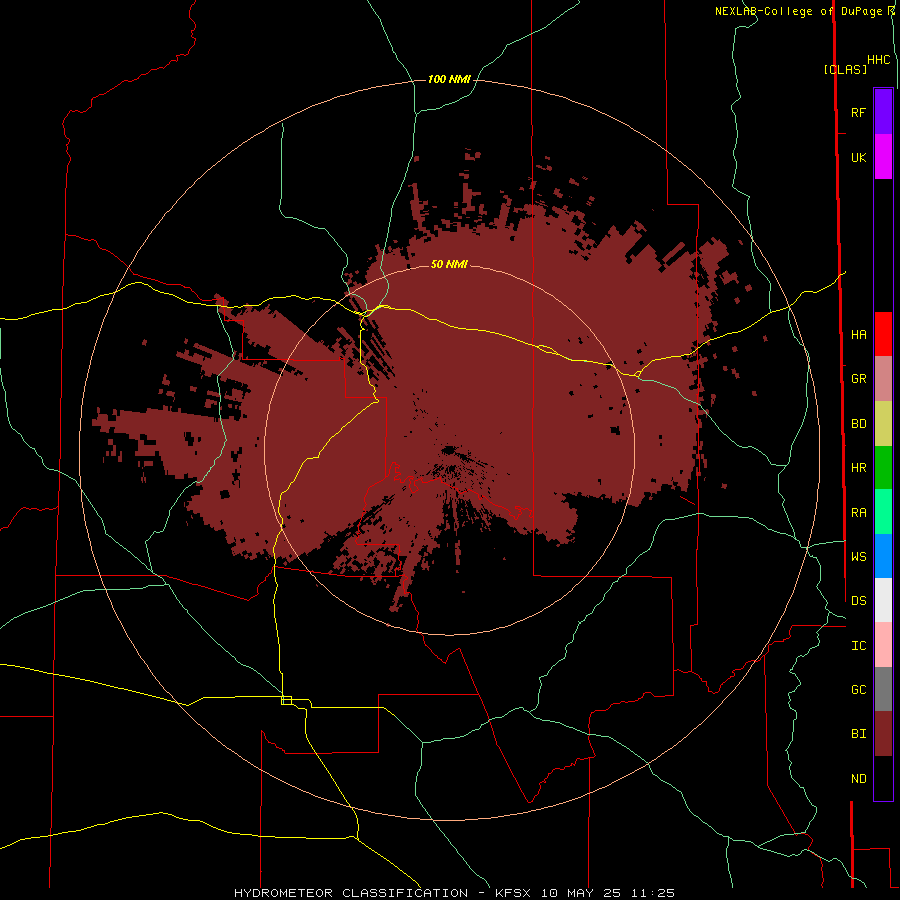Click the 'ND' legend label
900x900 pixels.
click(858, 779)
